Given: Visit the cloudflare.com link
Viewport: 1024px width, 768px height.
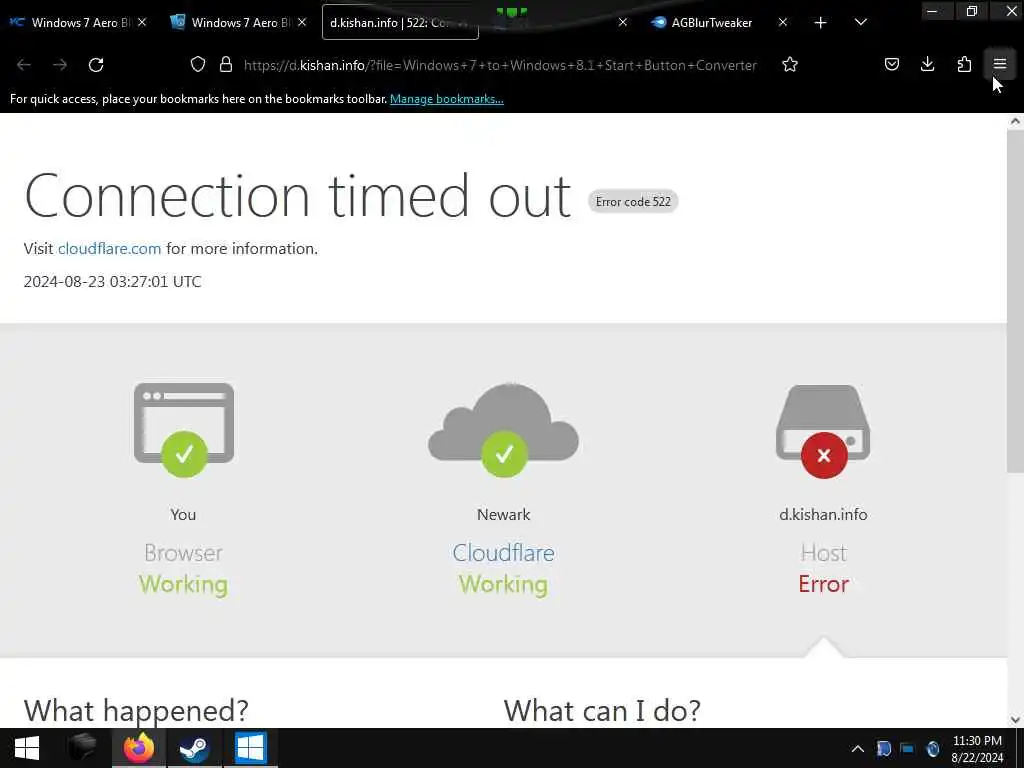Looking at the screenshot, I should (x=109, y=249).
